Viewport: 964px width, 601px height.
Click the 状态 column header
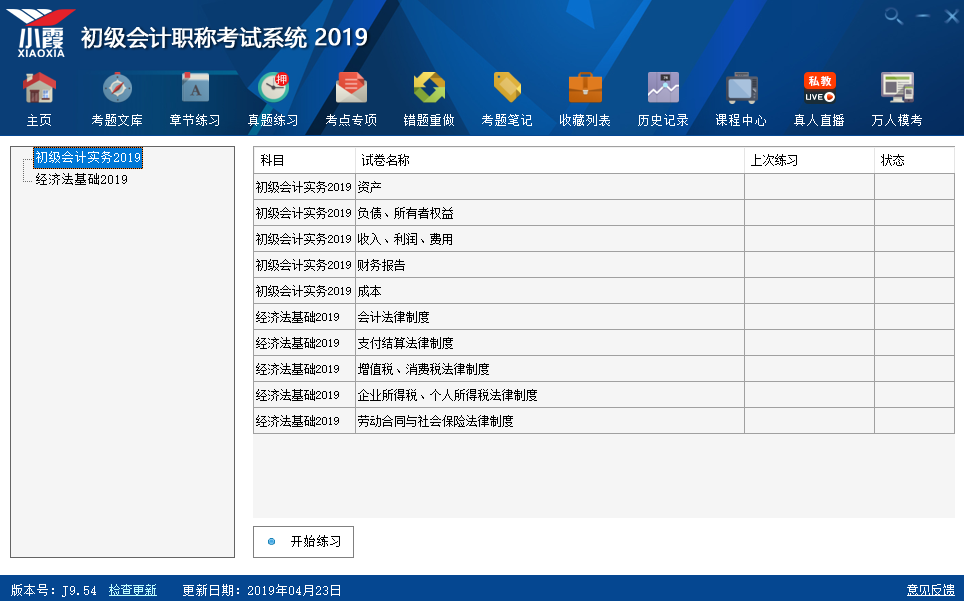pos(914,160)
